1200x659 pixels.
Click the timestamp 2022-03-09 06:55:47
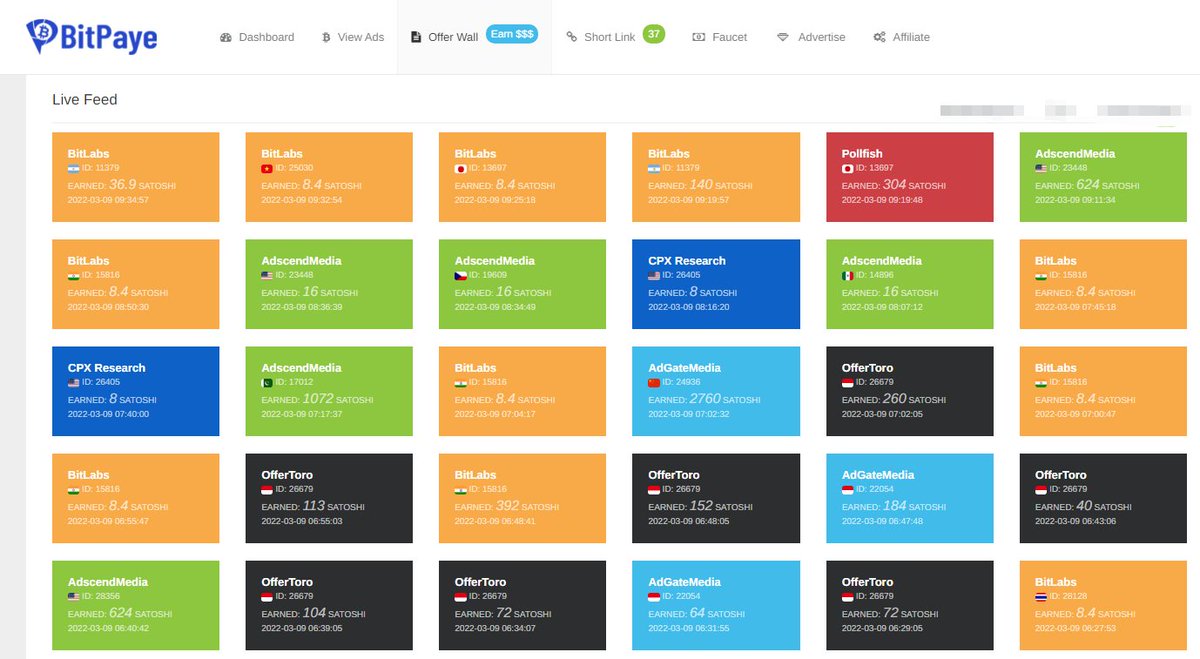pyautogui.click(x=108, y=521)
